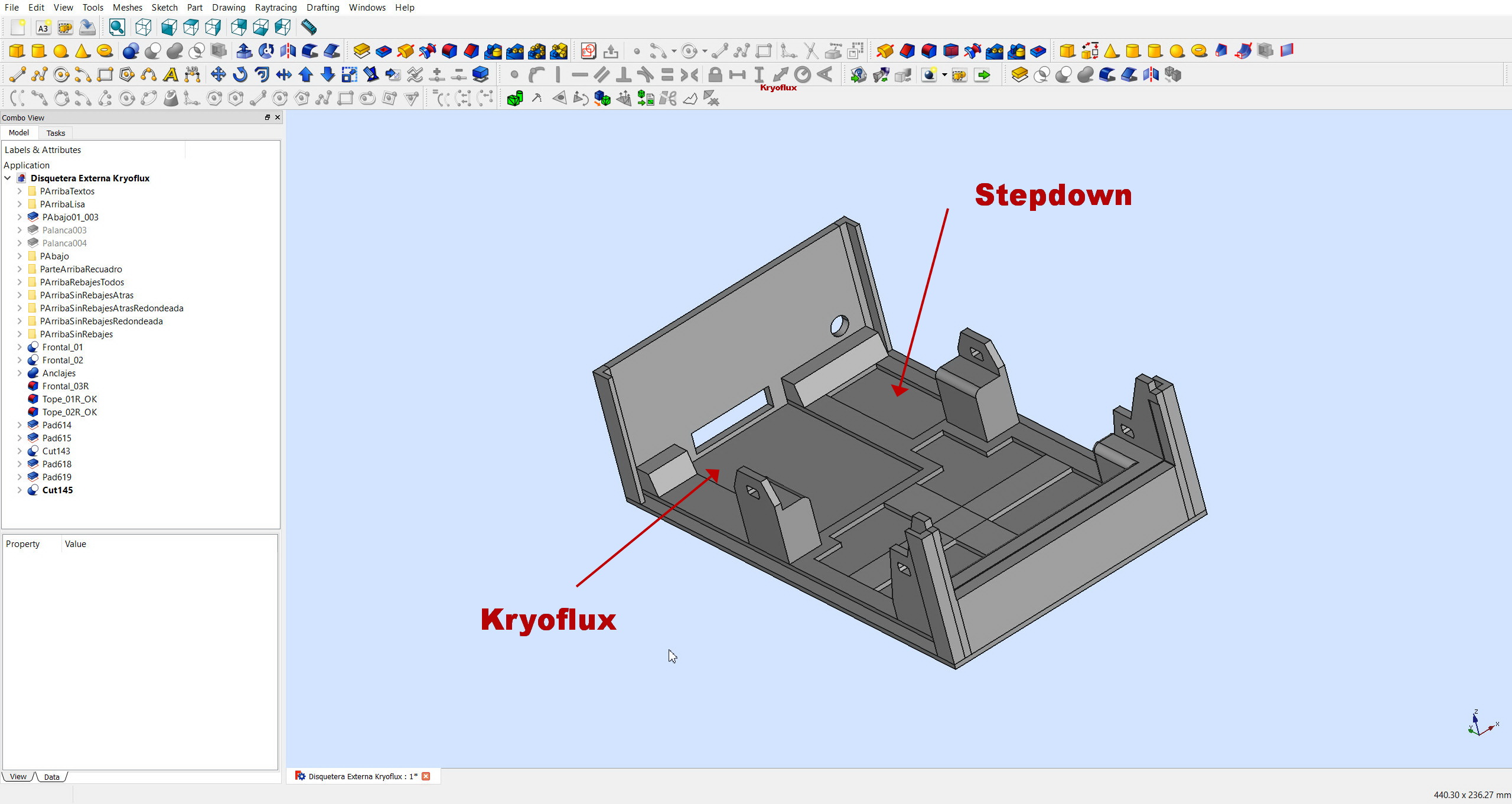1512x804 pixels.
Task: Select the View property tab
Action: 18,777
